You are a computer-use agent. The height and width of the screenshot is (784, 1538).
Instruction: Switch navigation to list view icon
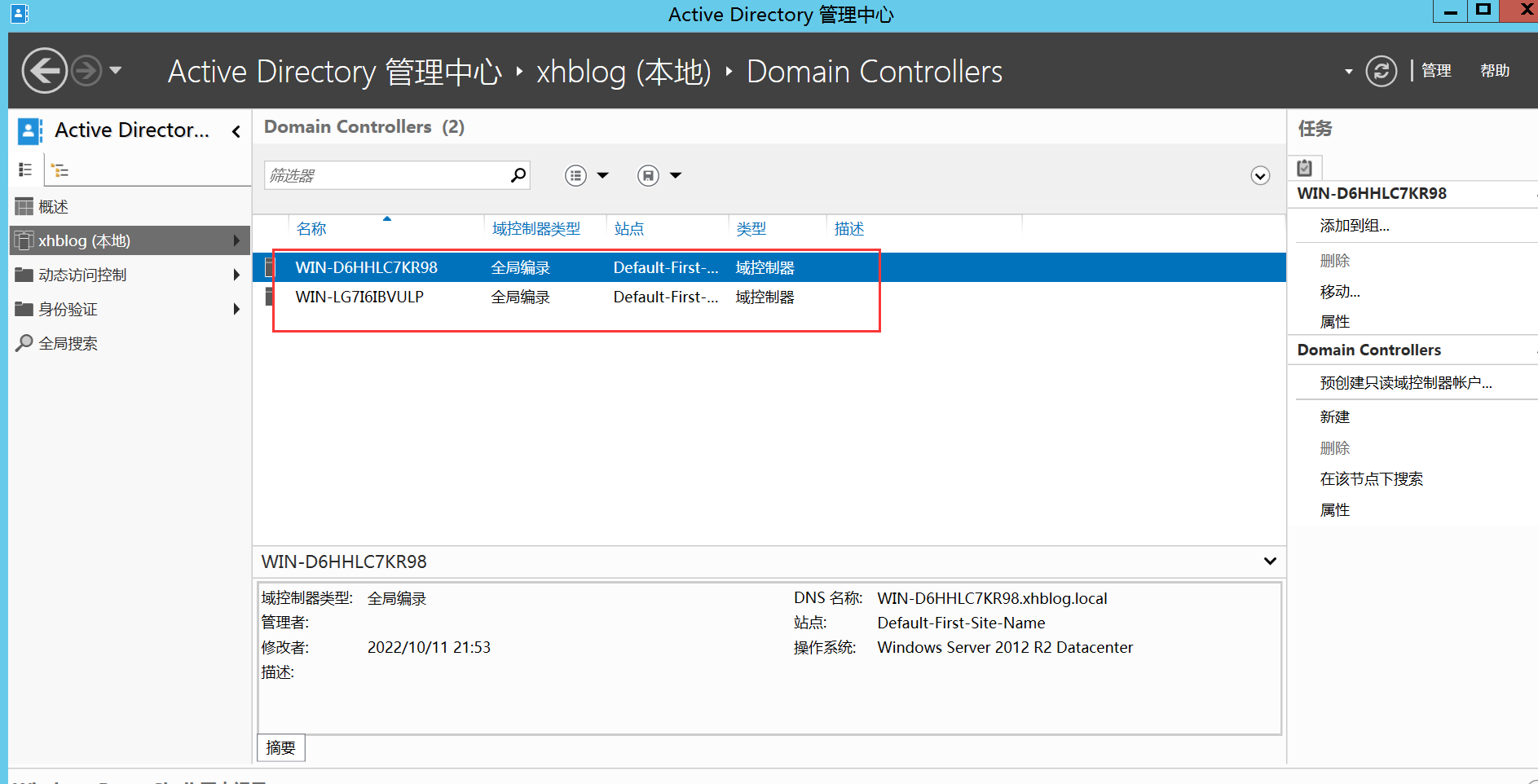[x=25, y=170]
